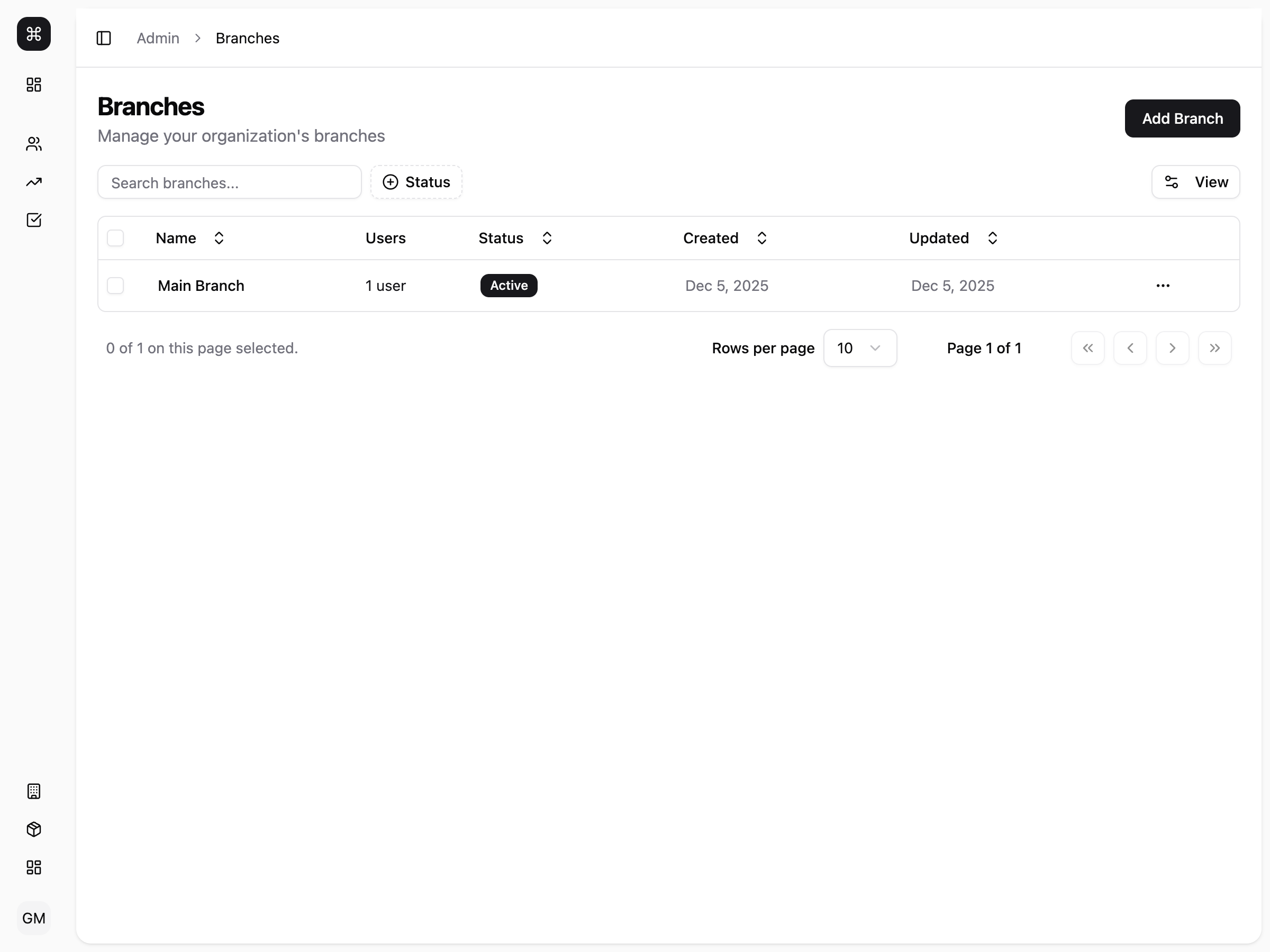Open the tasks checklist icon in sidebar
Image resolution: width=1270 pixels, height=952 pixels.
pyautogui.click(x=33, y=220)
